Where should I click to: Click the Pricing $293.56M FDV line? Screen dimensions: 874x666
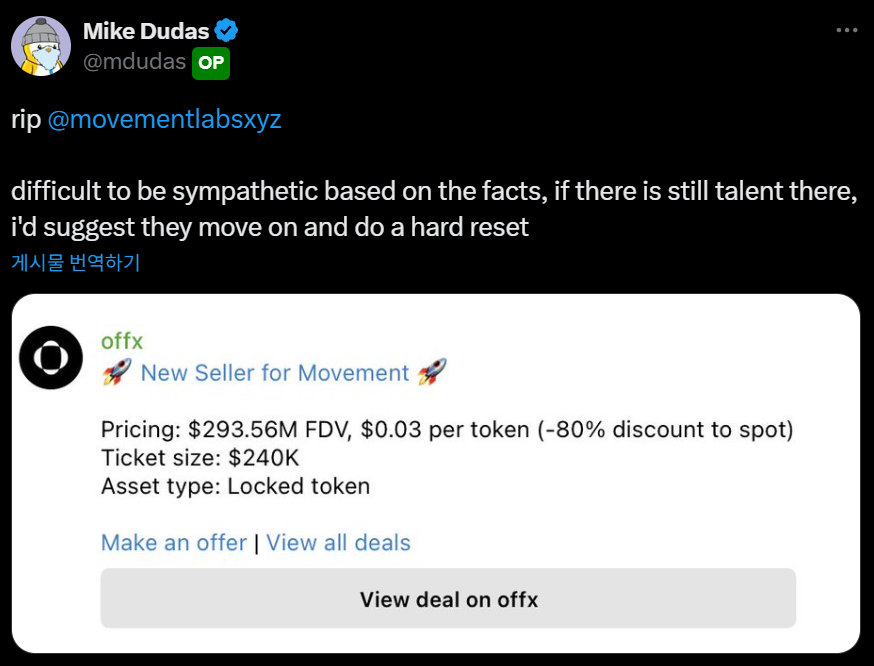446,430
